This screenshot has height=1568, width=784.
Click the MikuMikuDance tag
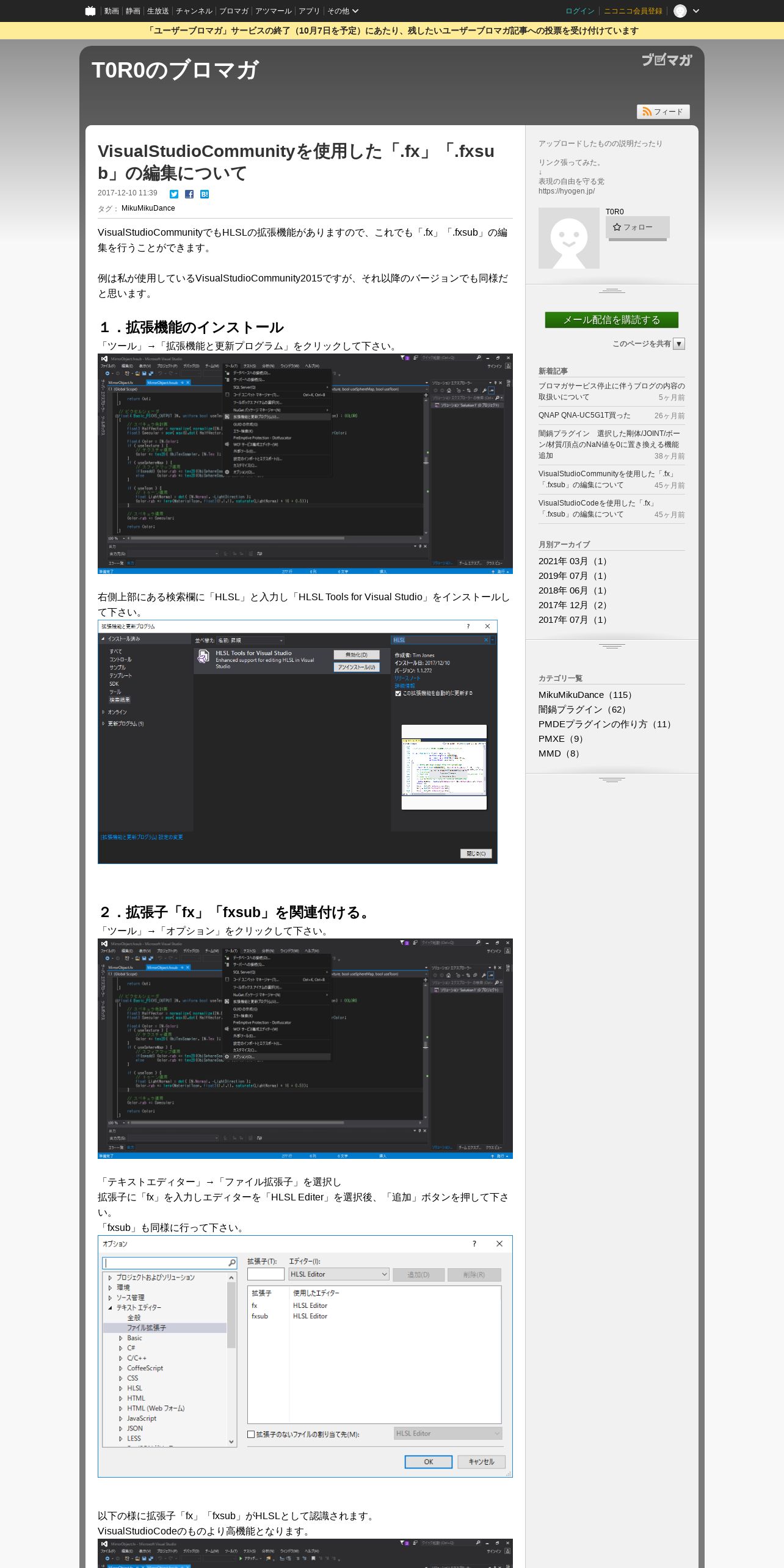[148, 208]
